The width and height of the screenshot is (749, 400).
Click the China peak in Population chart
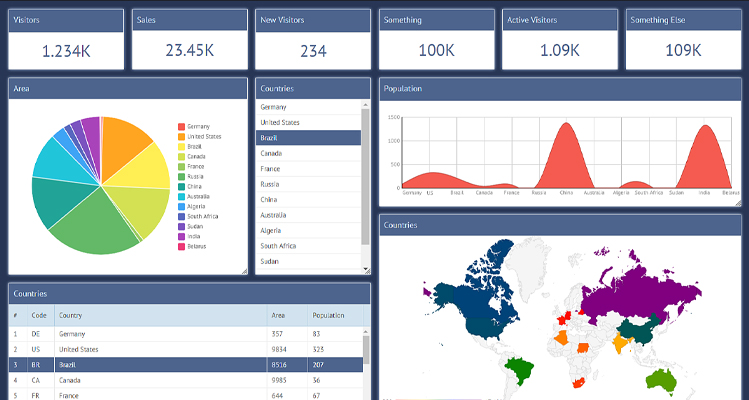click(567, 153)
